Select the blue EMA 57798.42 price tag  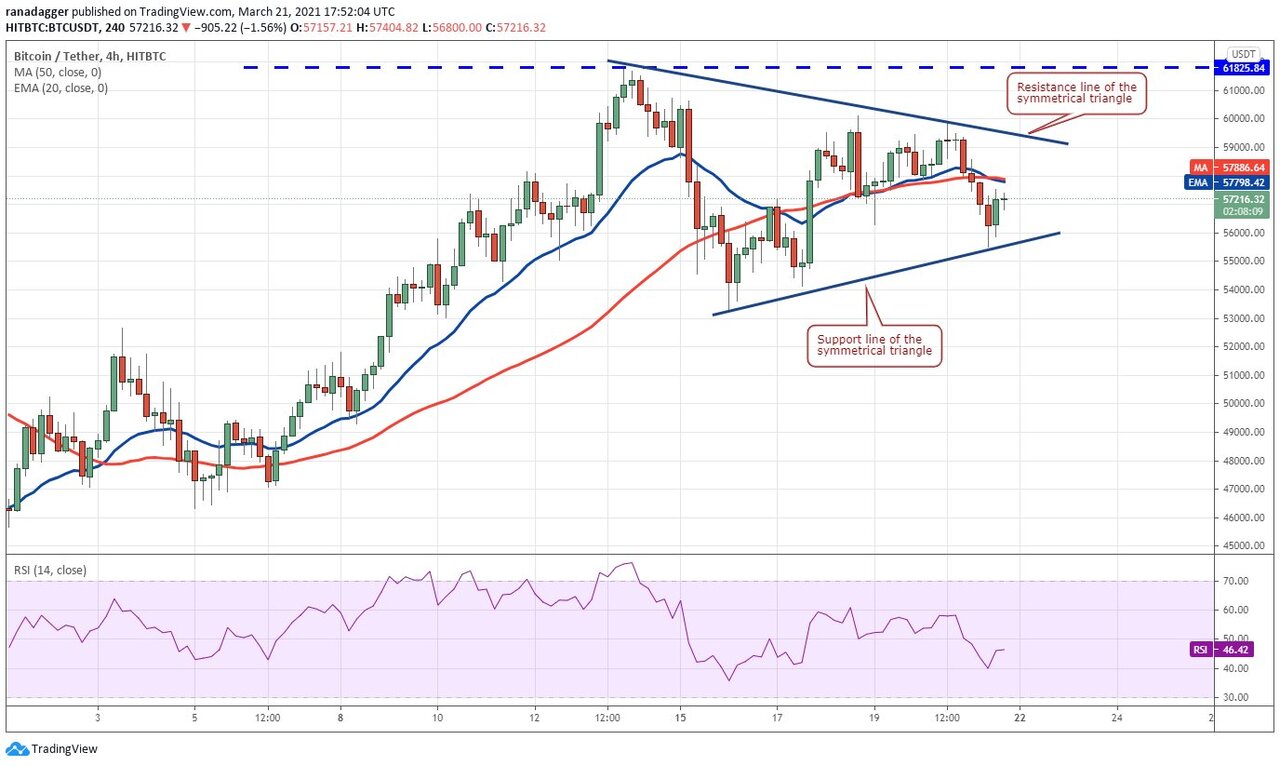(x=1231, y=183)
